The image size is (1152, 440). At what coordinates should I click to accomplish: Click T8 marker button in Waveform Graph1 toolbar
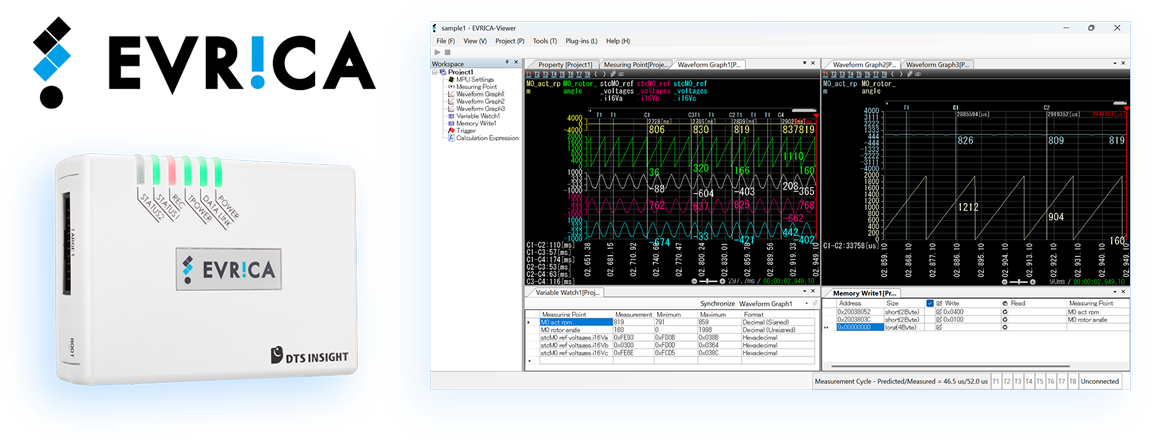tap(586, 74)
